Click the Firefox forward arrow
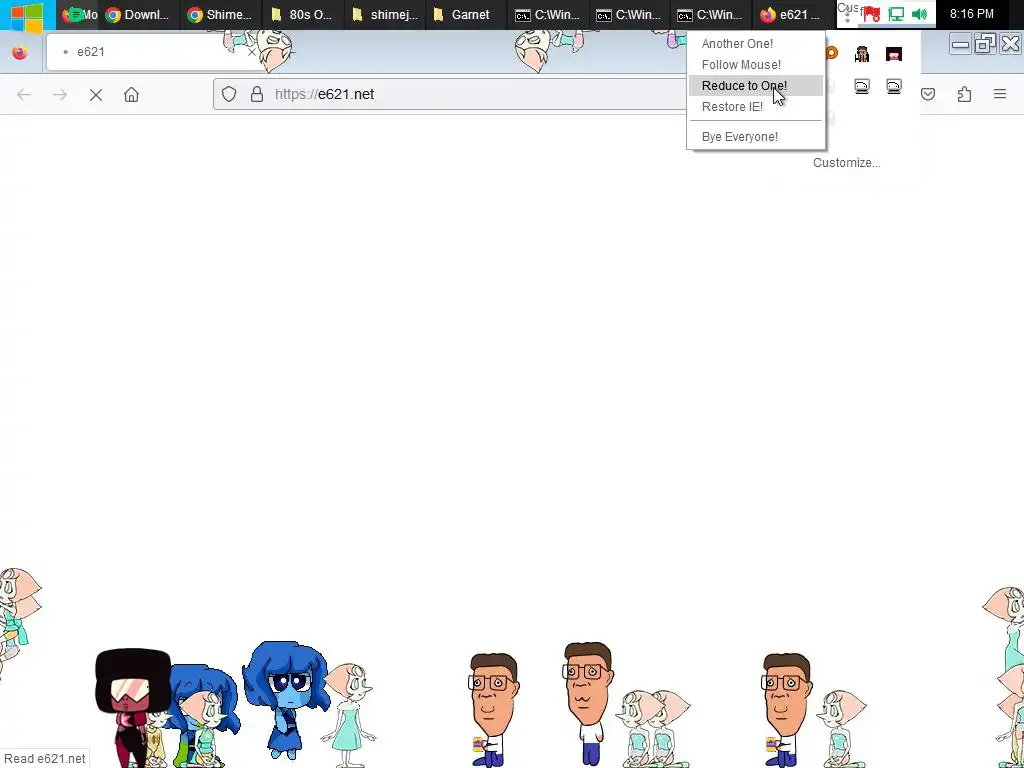Image resolution: width=1024 pixels, height=768 pixels. tap(59, 95)
